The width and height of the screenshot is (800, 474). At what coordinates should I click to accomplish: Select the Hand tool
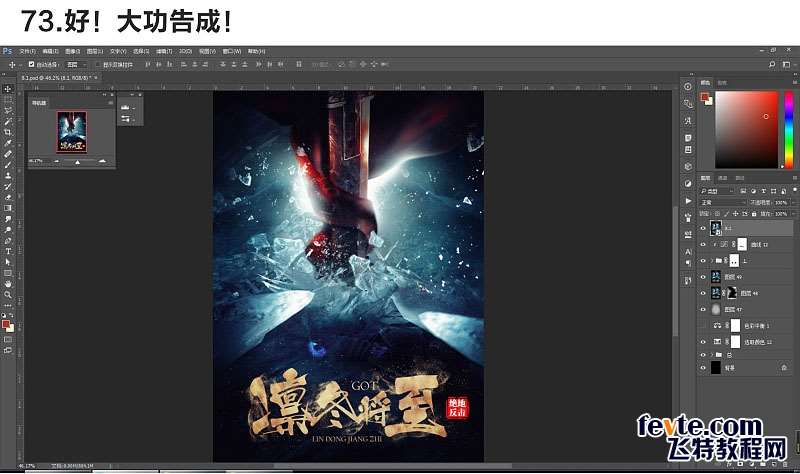(x=8, y=284)
